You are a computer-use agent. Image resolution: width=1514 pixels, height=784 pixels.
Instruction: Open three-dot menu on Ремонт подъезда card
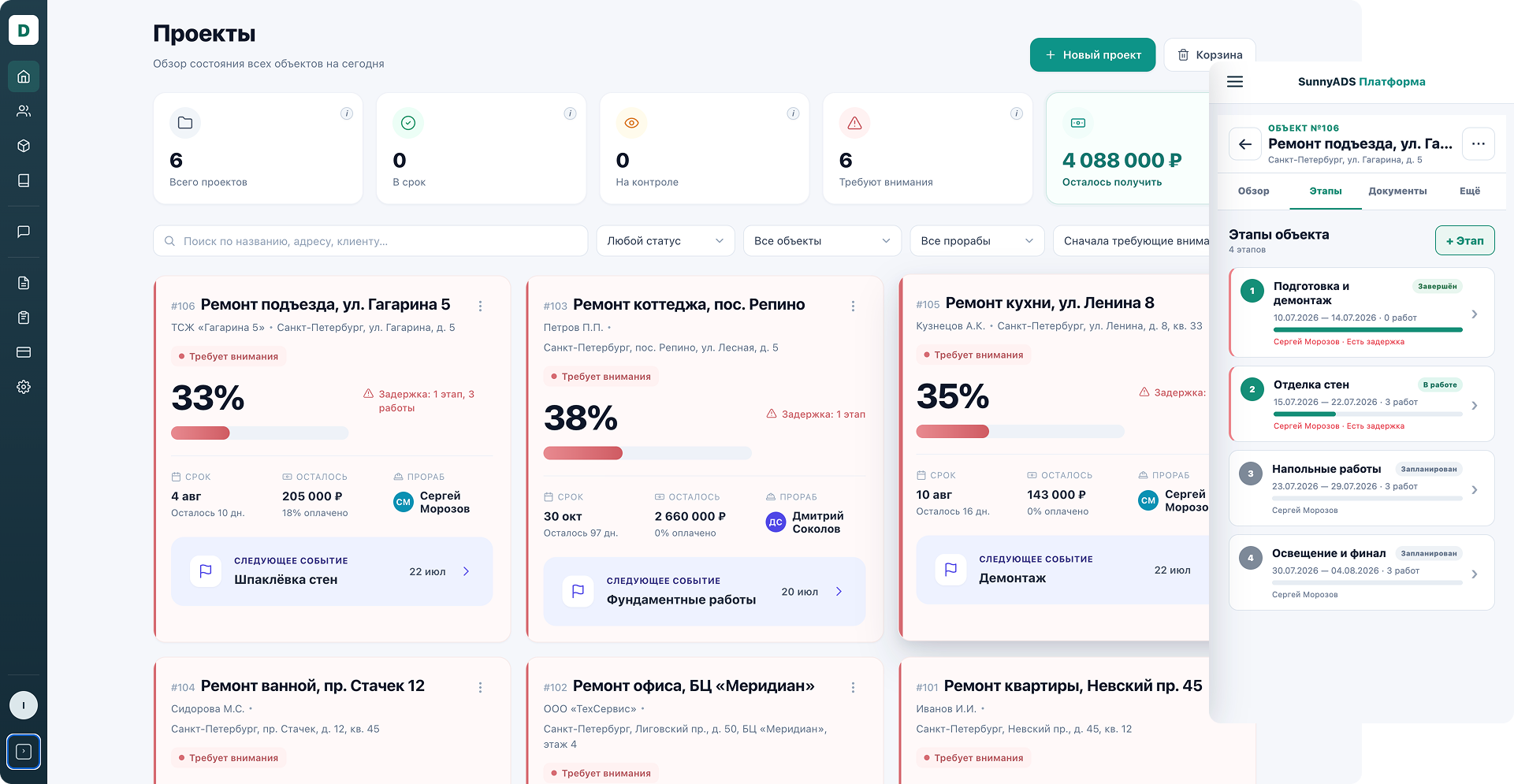(480, 306)
